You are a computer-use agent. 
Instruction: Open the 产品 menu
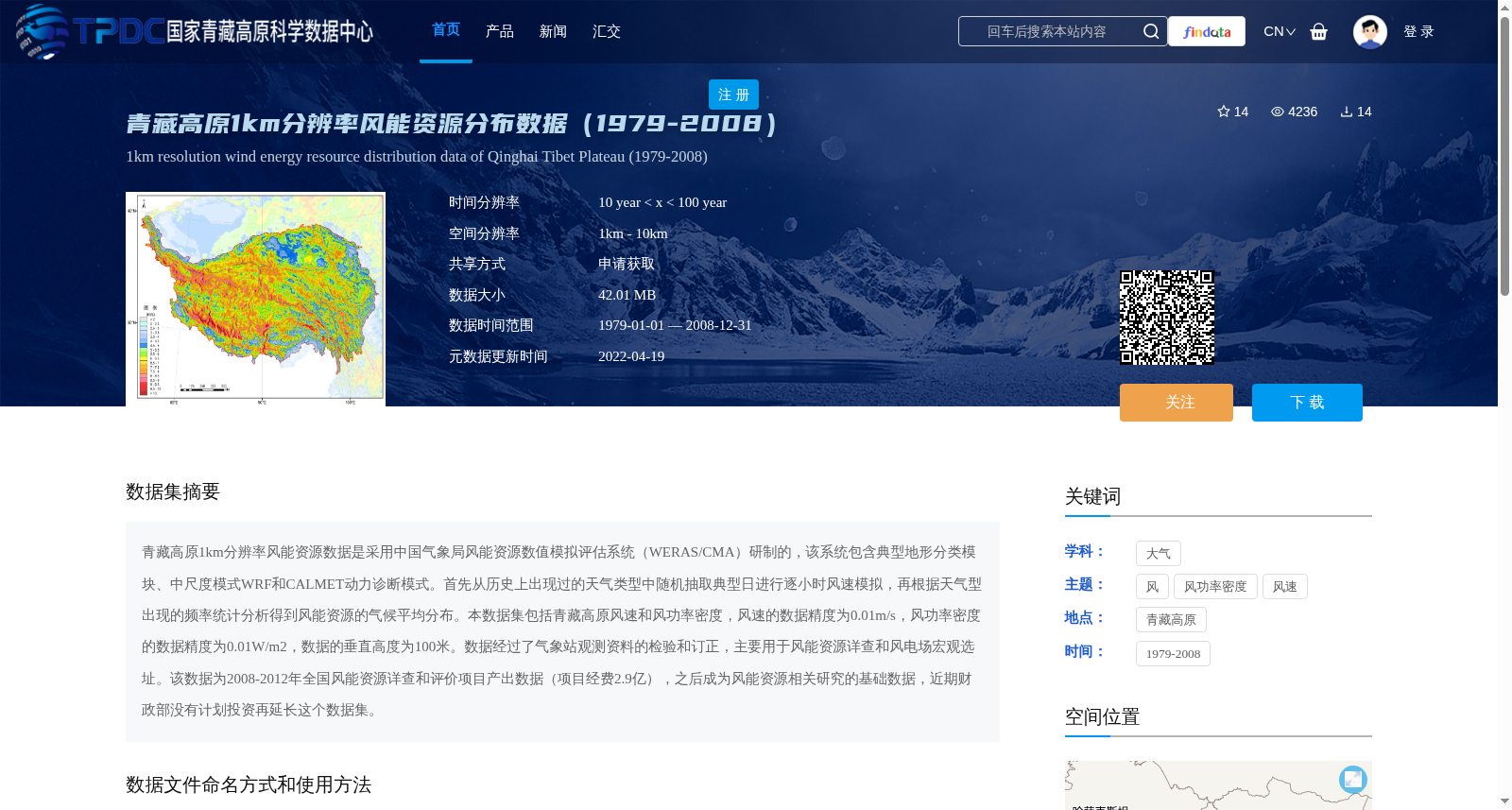(x=500, y=31)
